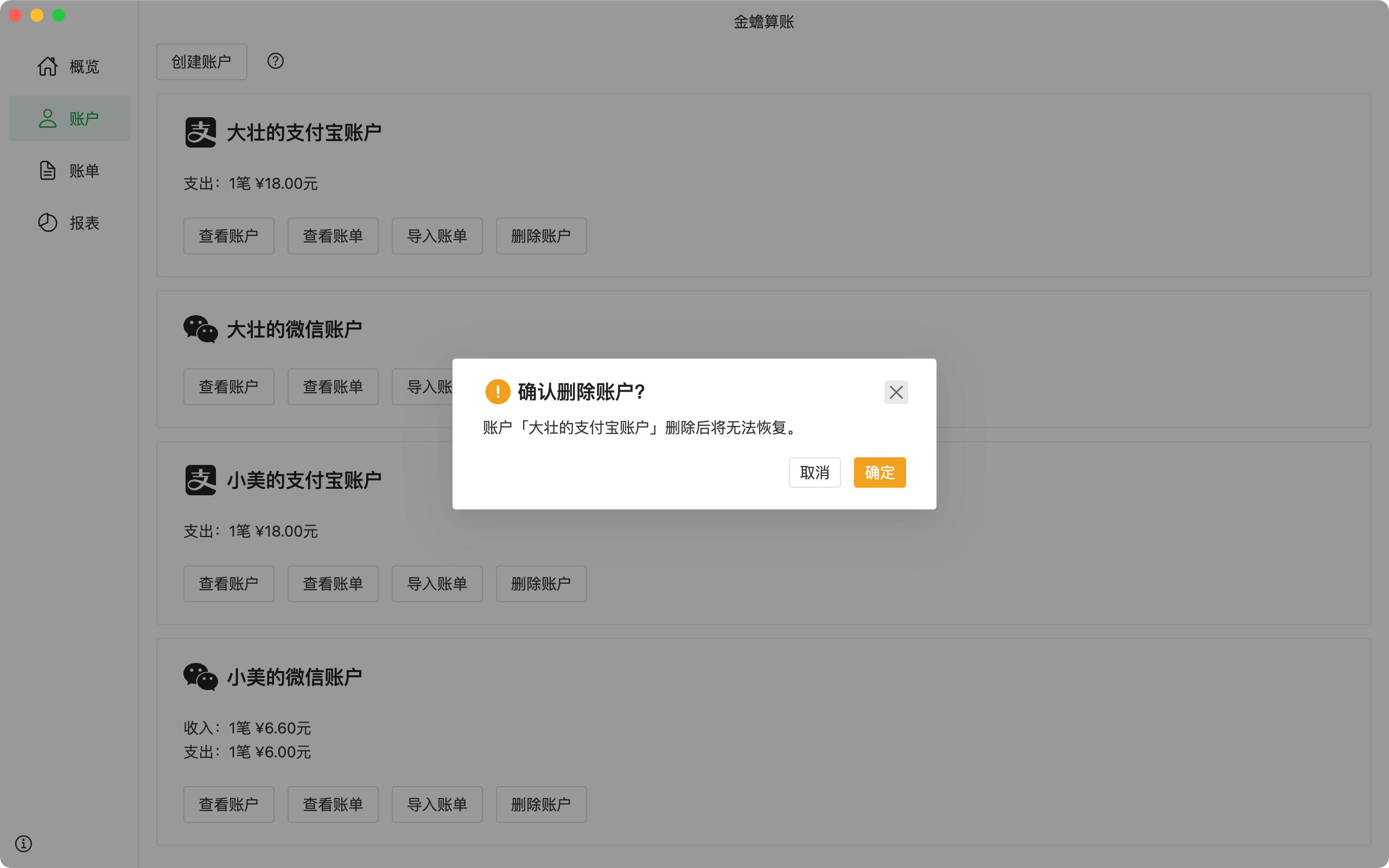Click the home icon beside 概览
Screen dimensions: 1389x868
pos(48,67)
